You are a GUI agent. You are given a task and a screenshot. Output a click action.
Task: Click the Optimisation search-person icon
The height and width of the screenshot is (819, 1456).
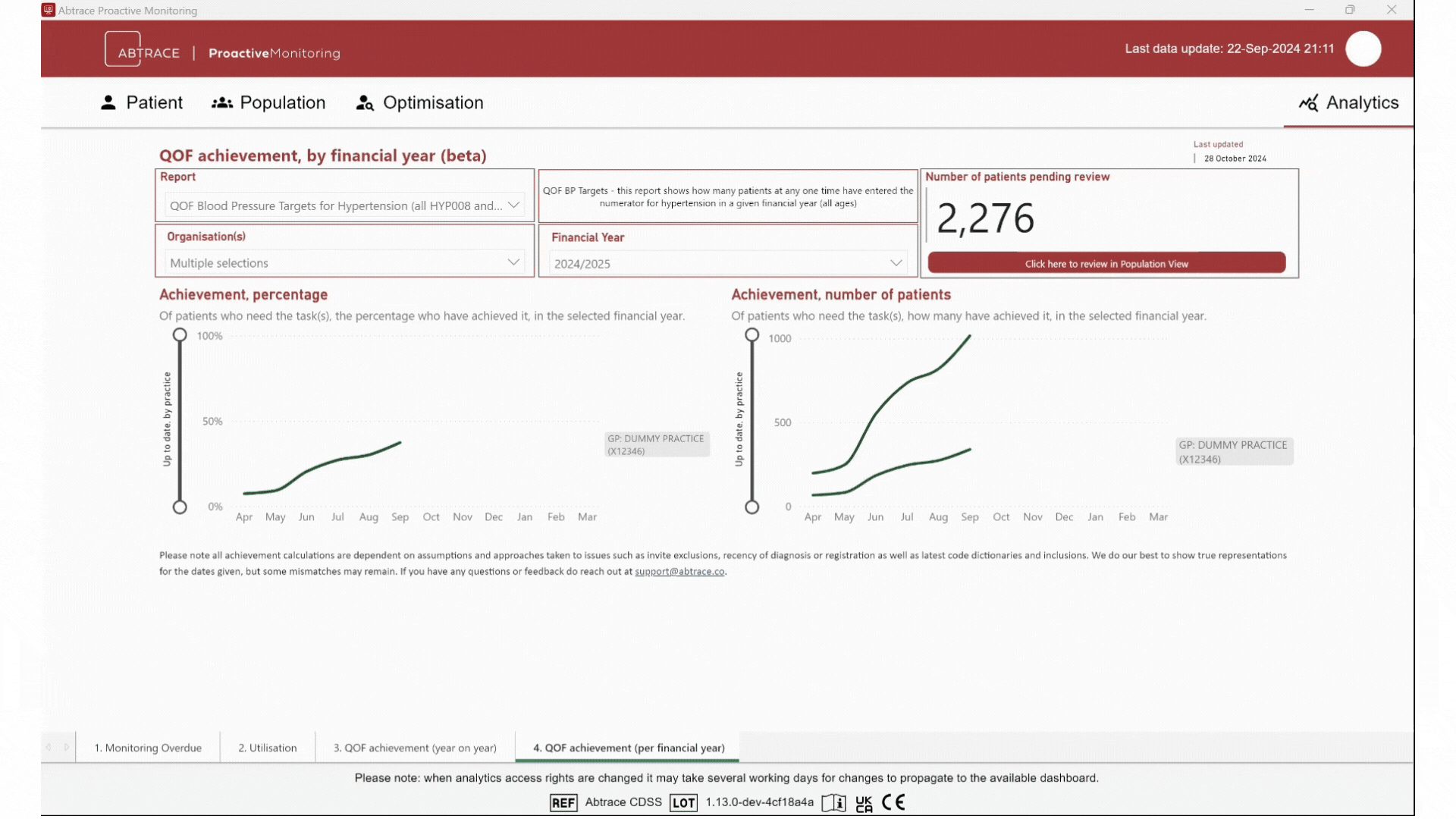coord(365,103)
